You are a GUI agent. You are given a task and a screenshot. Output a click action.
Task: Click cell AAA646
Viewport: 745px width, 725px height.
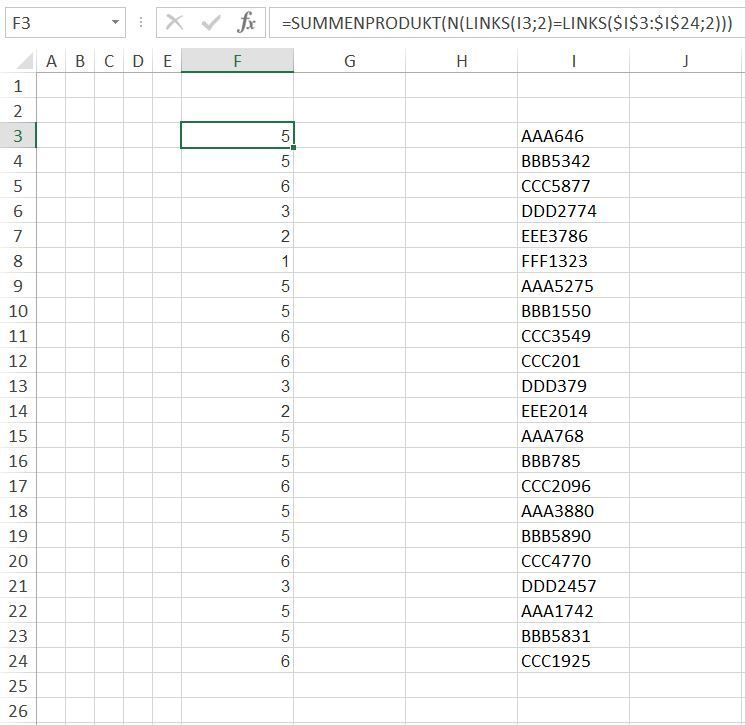pyautogui.click(x=573, y=136)
